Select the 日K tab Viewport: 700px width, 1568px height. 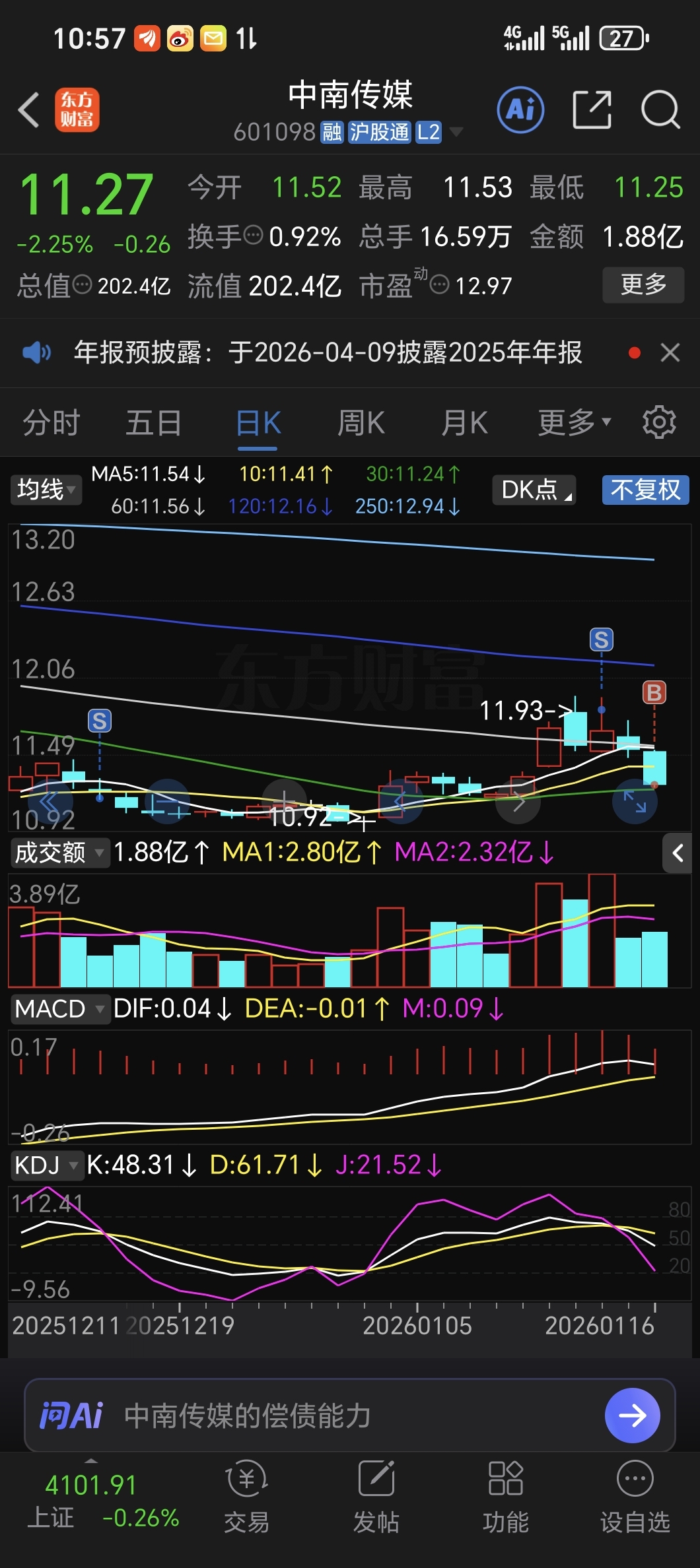click(258, 422)
